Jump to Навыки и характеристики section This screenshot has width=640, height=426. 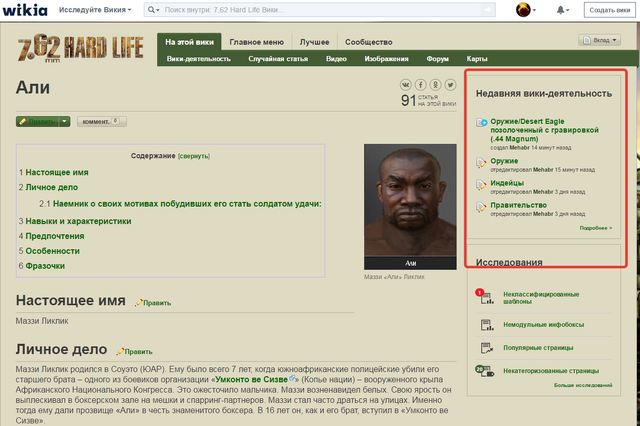78,221
